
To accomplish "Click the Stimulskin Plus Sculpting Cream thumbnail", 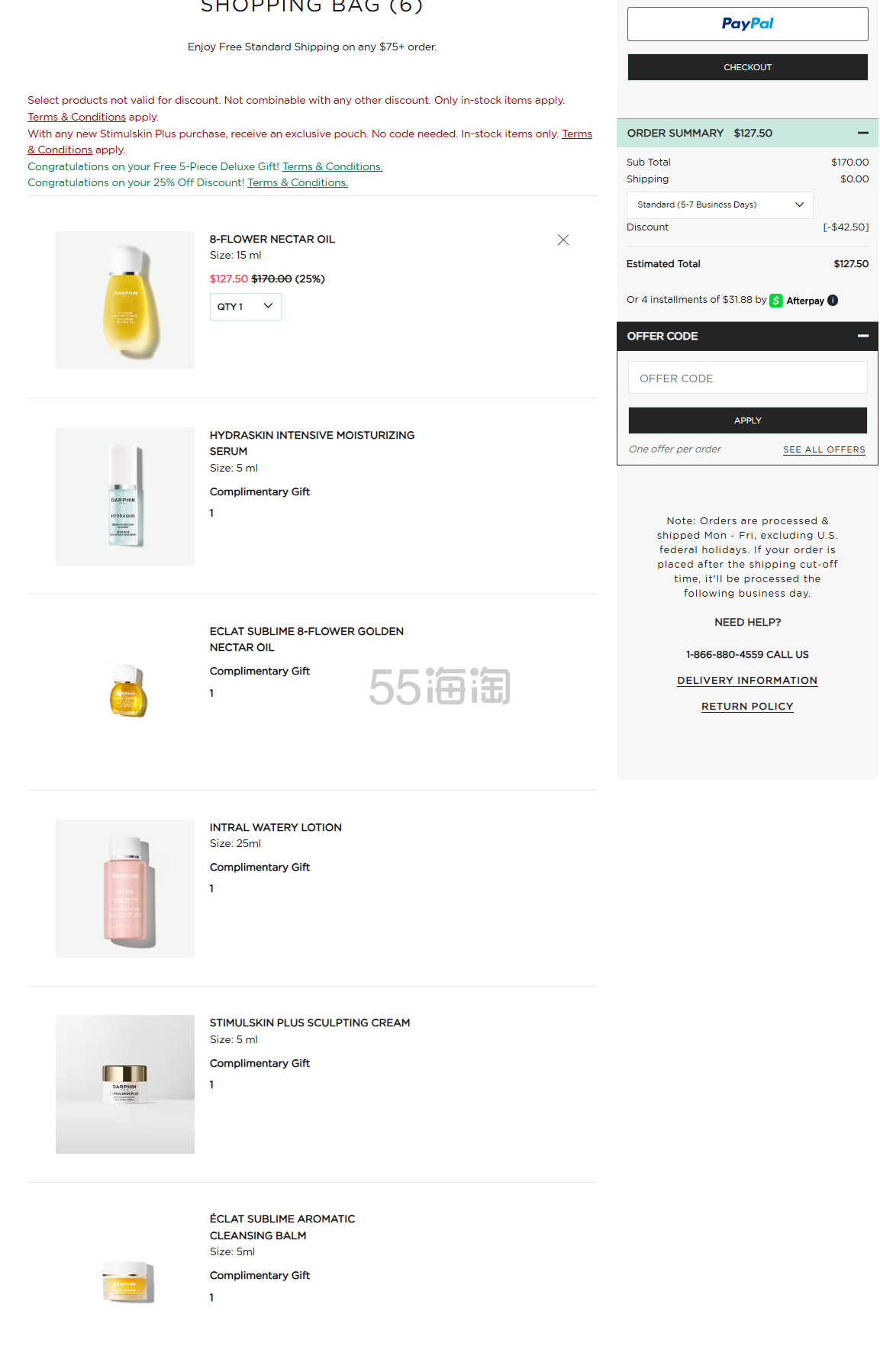I will [x=125, y=1084].
